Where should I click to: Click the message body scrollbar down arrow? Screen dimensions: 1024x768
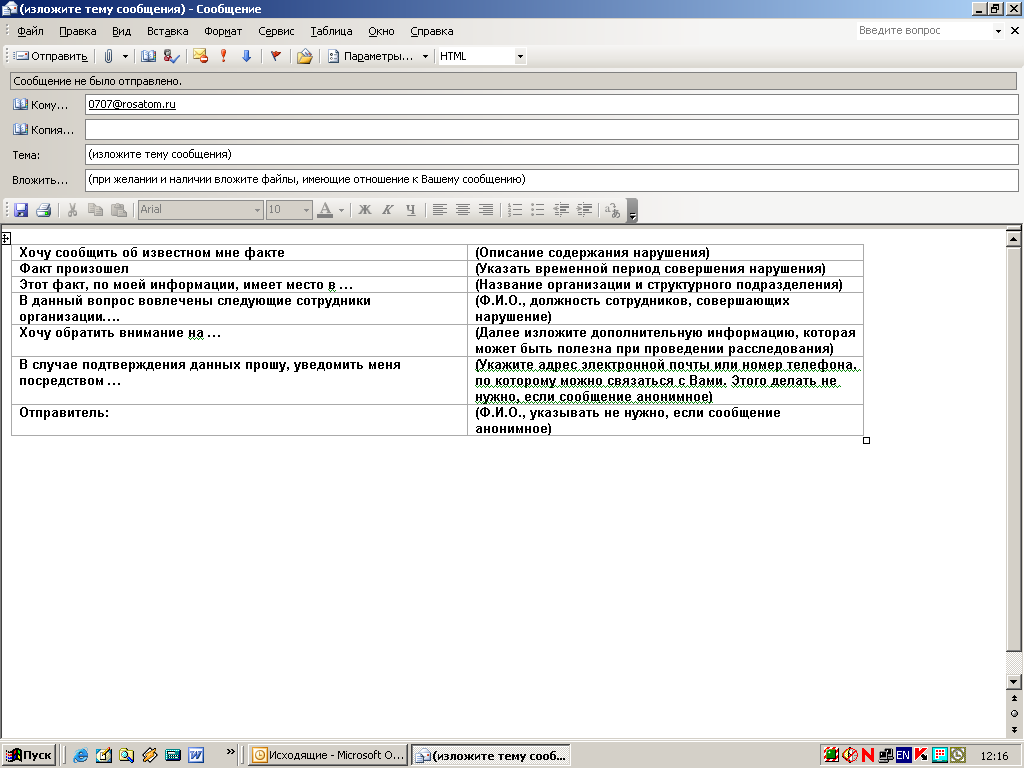click(1014, 682)
